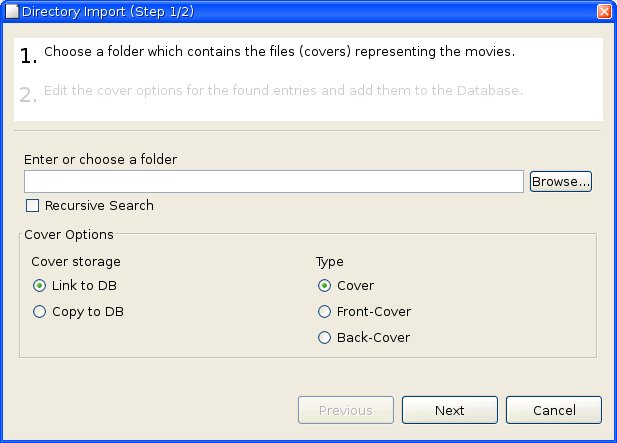Screen dimensions: 617x443
Task: Enable the Recursive Search checkbox
Action: 33,206
